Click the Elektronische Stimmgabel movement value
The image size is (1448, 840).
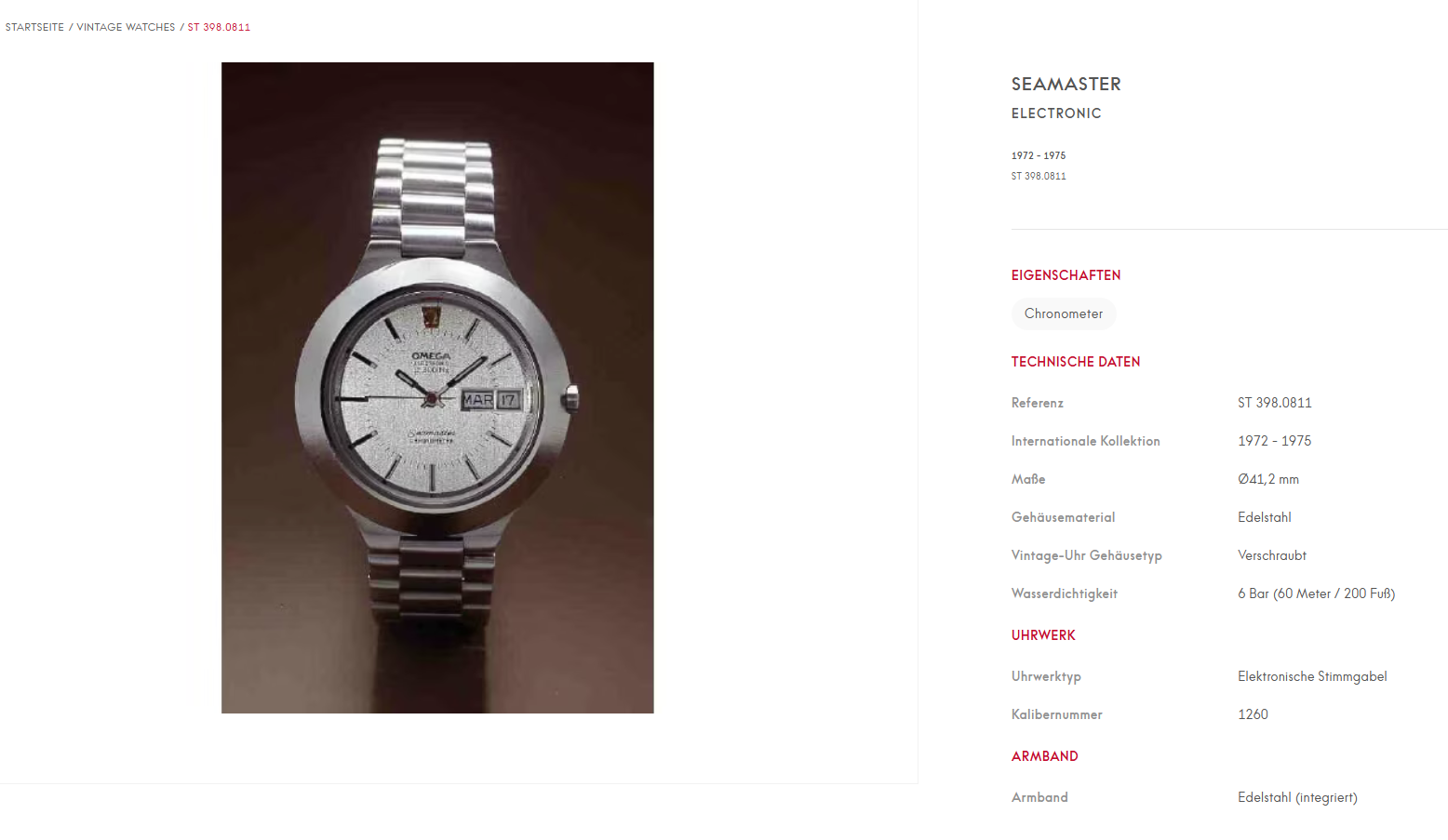[x=1312, y=676]
